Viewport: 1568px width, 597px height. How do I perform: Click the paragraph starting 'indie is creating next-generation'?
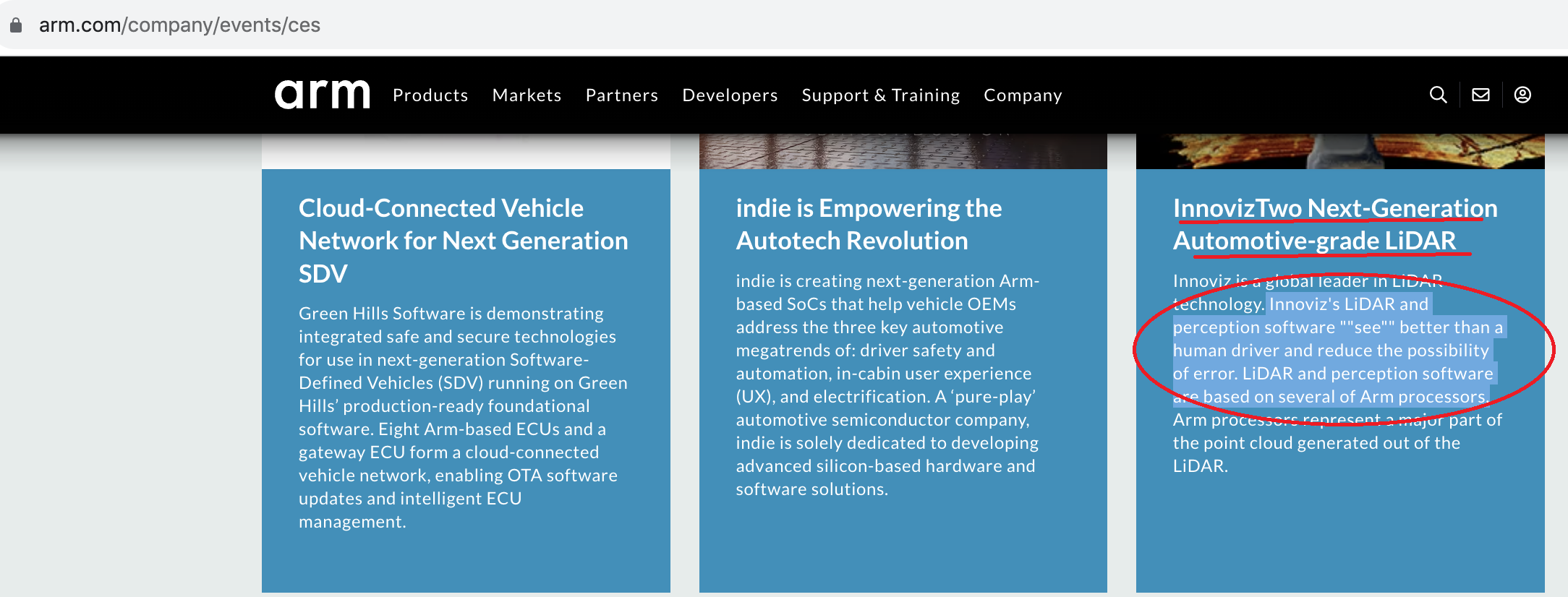click(887, 385)
